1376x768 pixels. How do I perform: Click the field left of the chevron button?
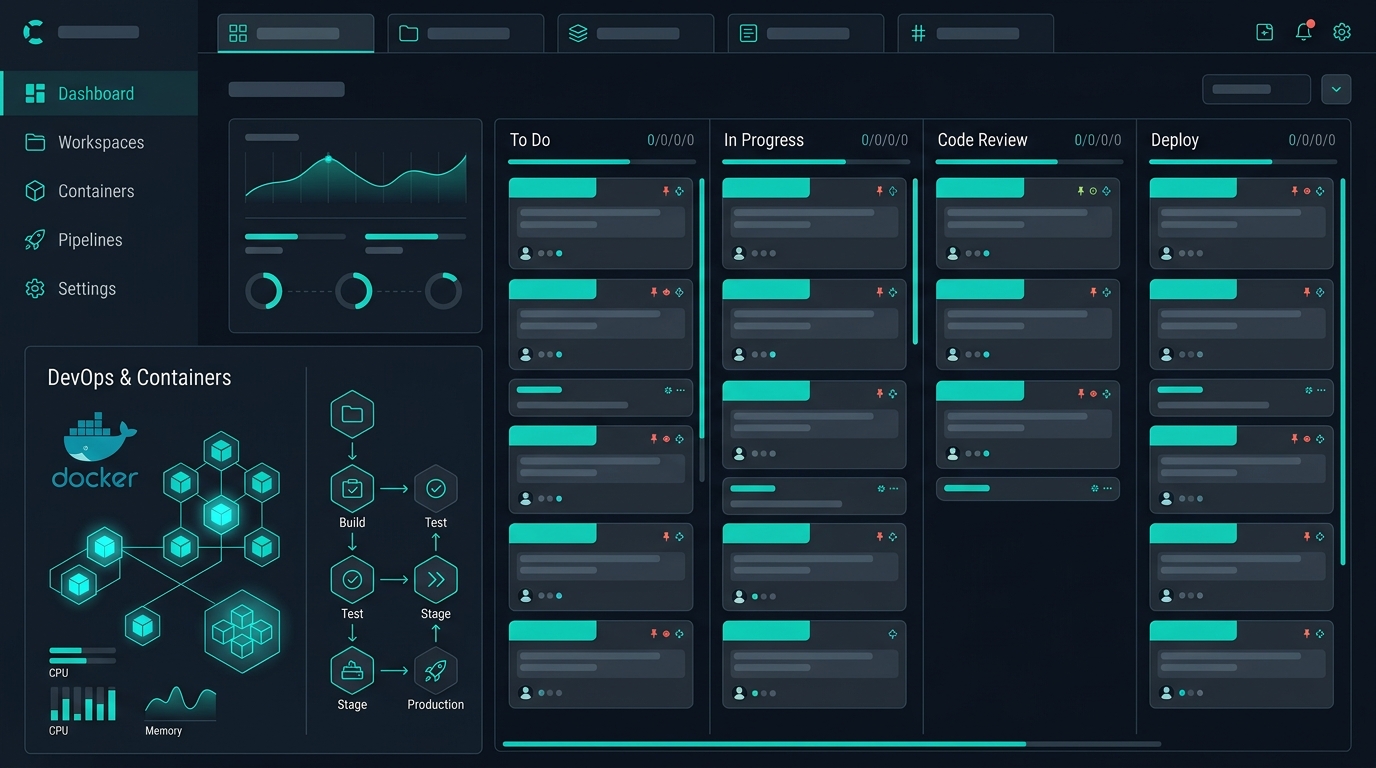pyautogui.click(x=1256, y=89)
